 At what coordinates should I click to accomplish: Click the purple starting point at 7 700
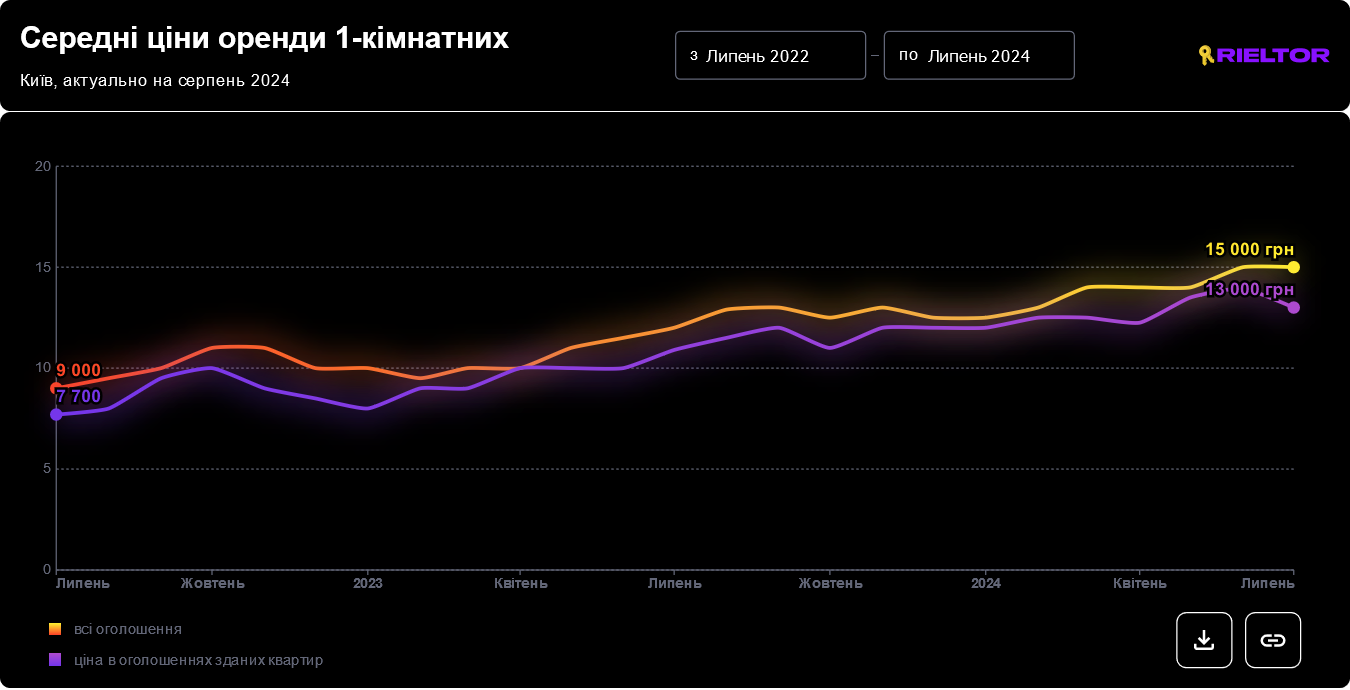coord(56,413)
